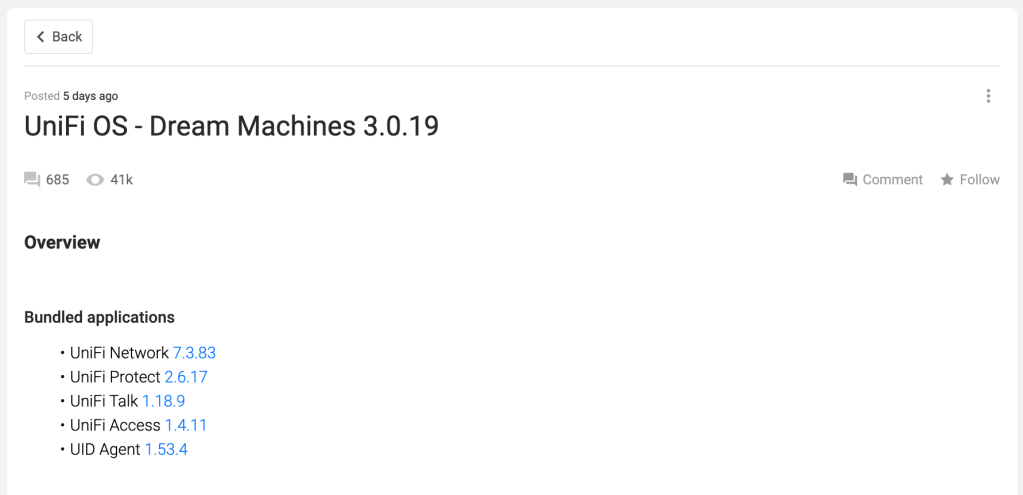Image resolution: width=1023 pixels, height=495 pixels.
Task: Open UniFi Talk 1.18.9 link
Action: coord(163,401)
